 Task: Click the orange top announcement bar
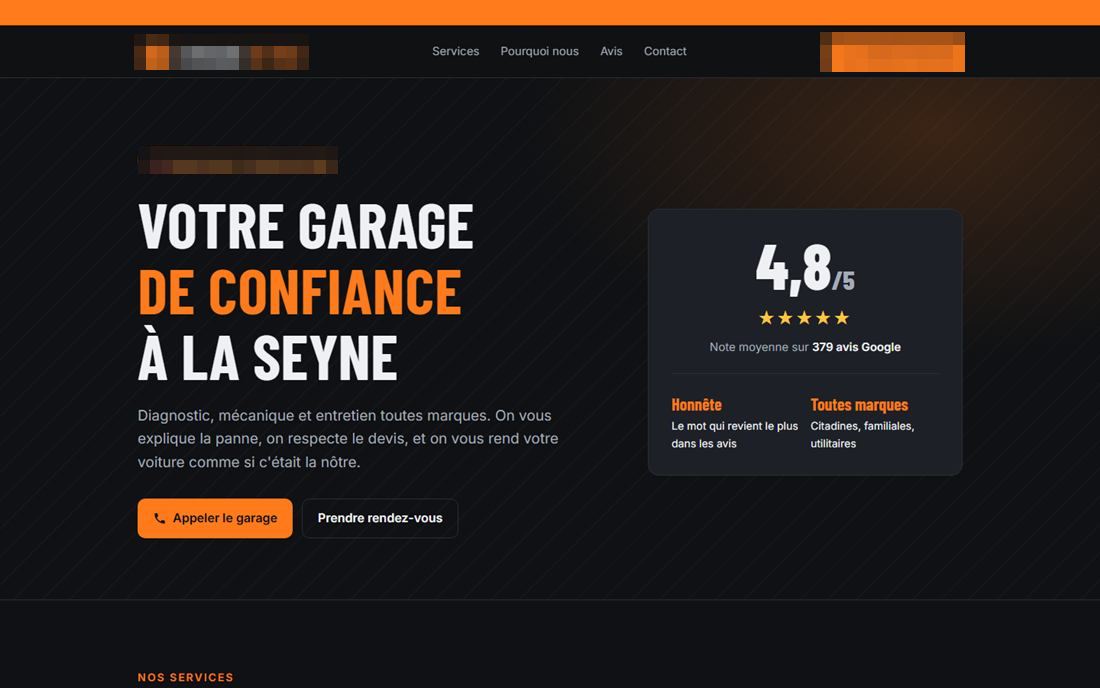click(550, 13)
